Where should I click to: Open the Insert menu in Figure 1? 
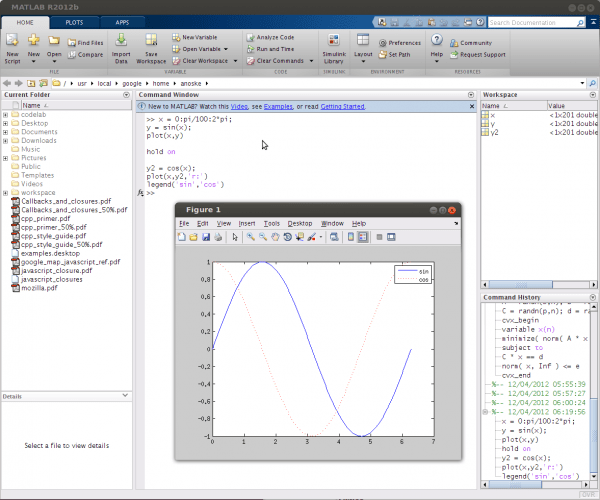coord(247,223)
